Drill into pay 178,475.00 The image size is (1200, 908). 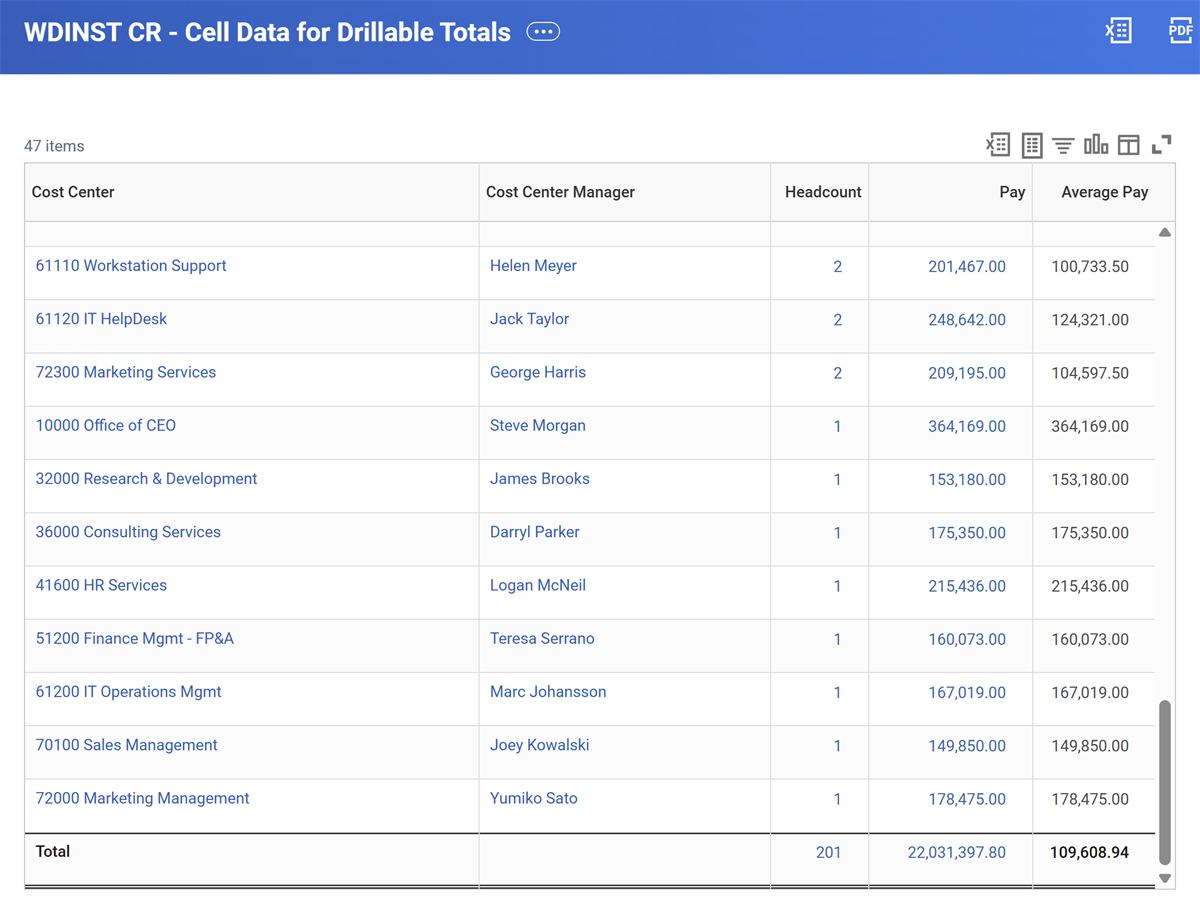pos(967,799)
